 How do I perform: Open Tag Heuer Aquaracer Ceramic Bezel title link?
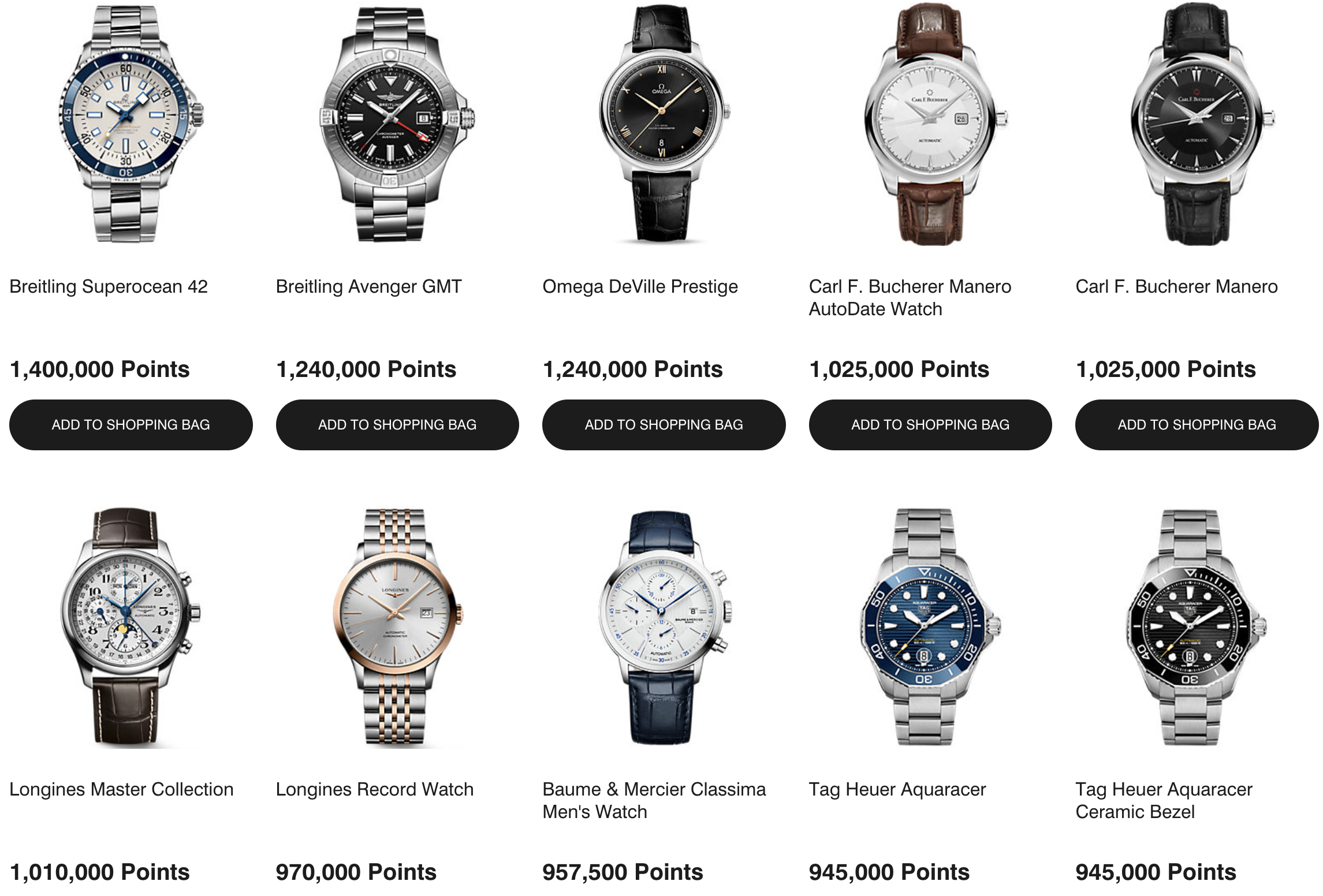pos(1164,800)
